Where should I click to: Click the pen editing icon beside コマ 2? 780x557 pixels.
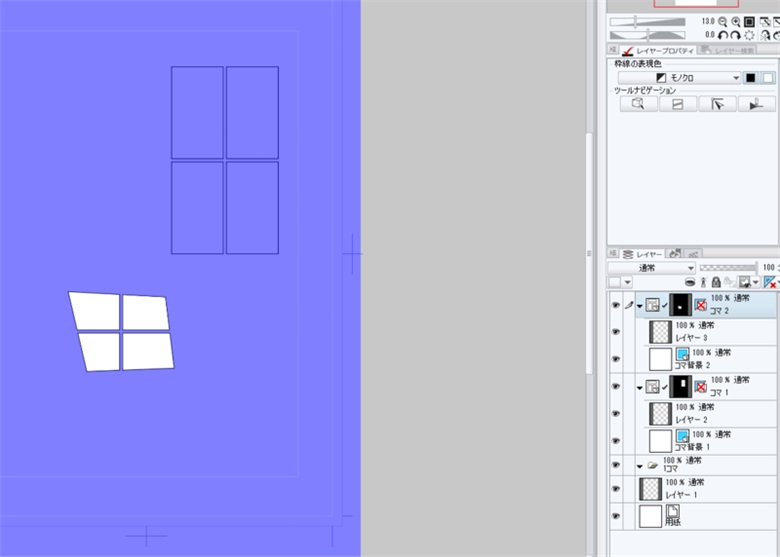[629, 305]
